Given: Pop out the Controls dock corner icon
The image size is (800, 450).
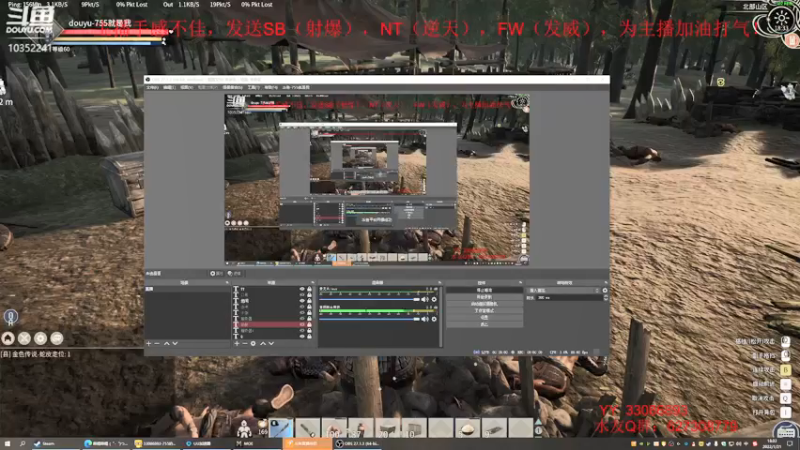Looking at the screenshot, I should coord(520,283).
